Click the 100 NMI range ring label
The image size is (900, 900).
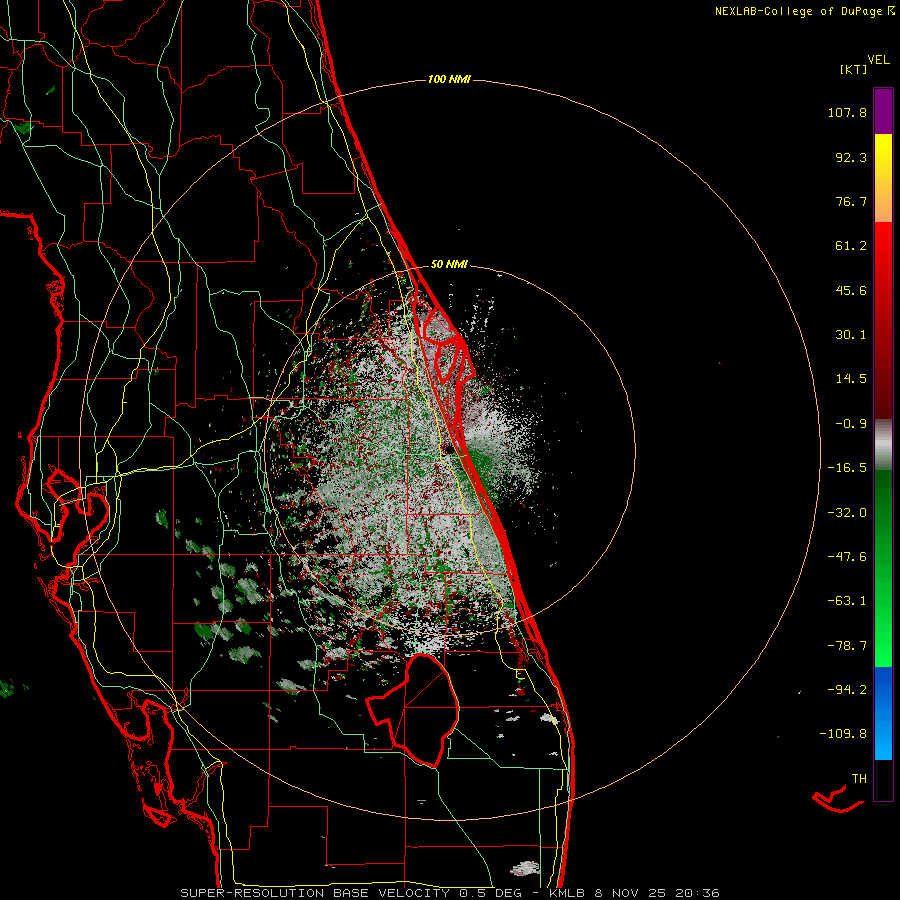[449, 79]
